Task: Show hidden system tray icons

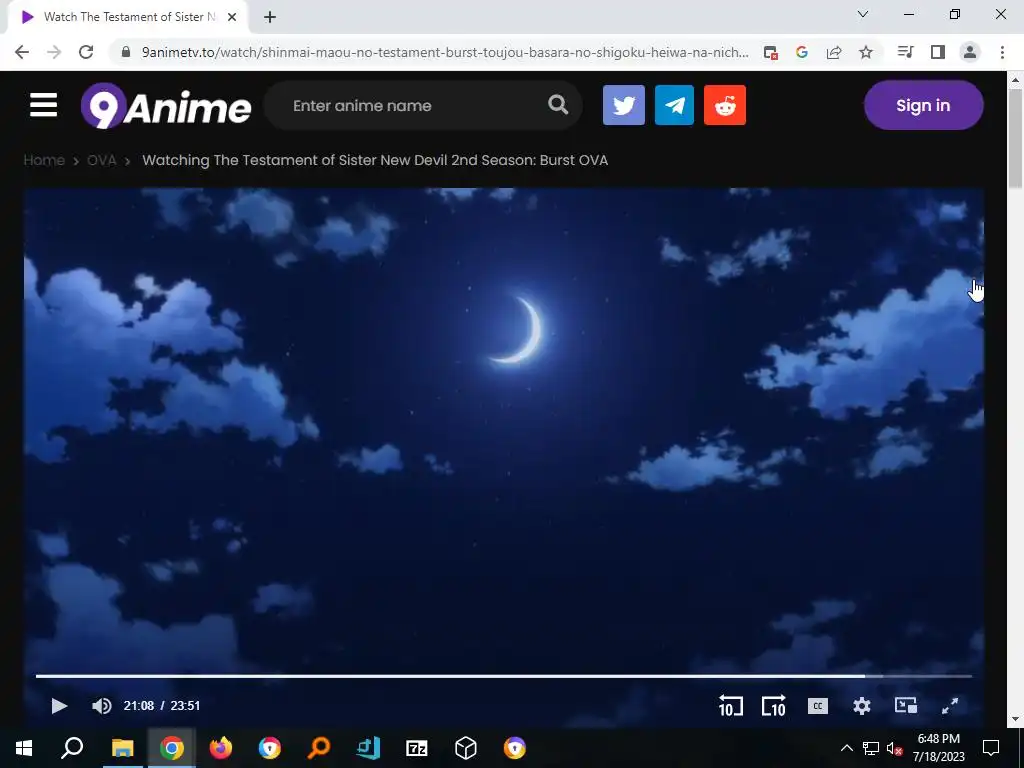Action: 846,748
